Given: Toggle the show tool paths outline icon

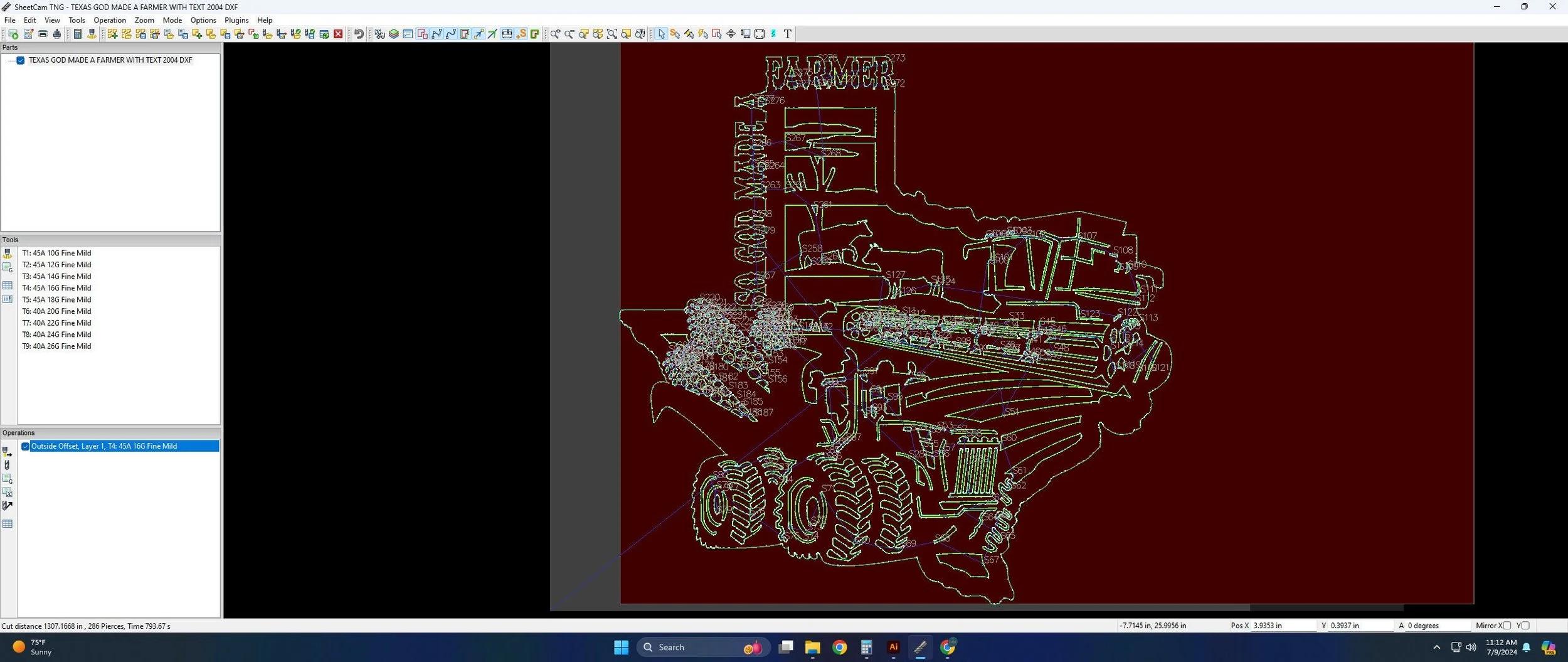Looking at the screenshot, I should tap(465, 34).
